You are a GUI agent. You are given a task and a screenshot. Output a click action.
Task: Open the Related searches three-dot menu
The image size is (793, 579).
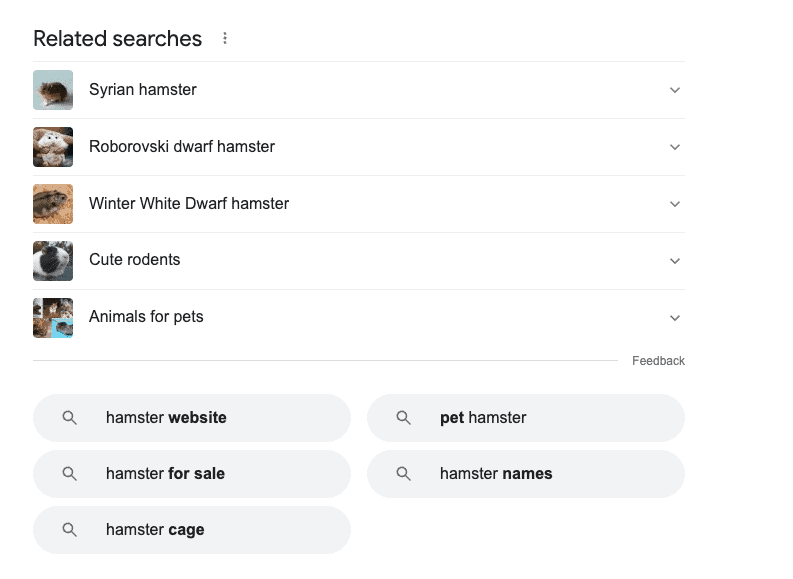coord(225,38)
